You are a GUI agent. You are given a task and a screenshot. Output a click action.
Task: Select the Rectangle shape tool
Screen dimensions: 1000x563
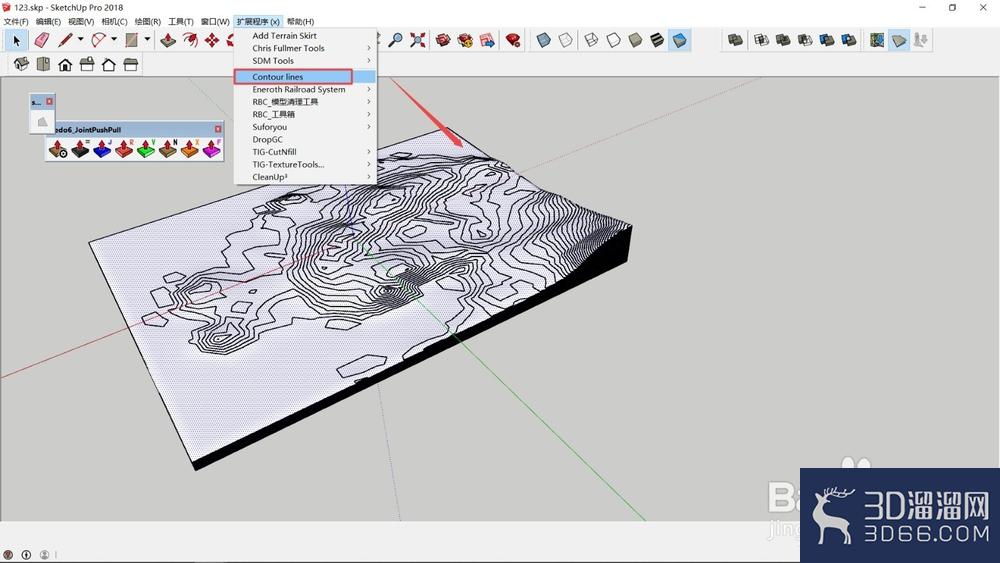pos(131,40)
